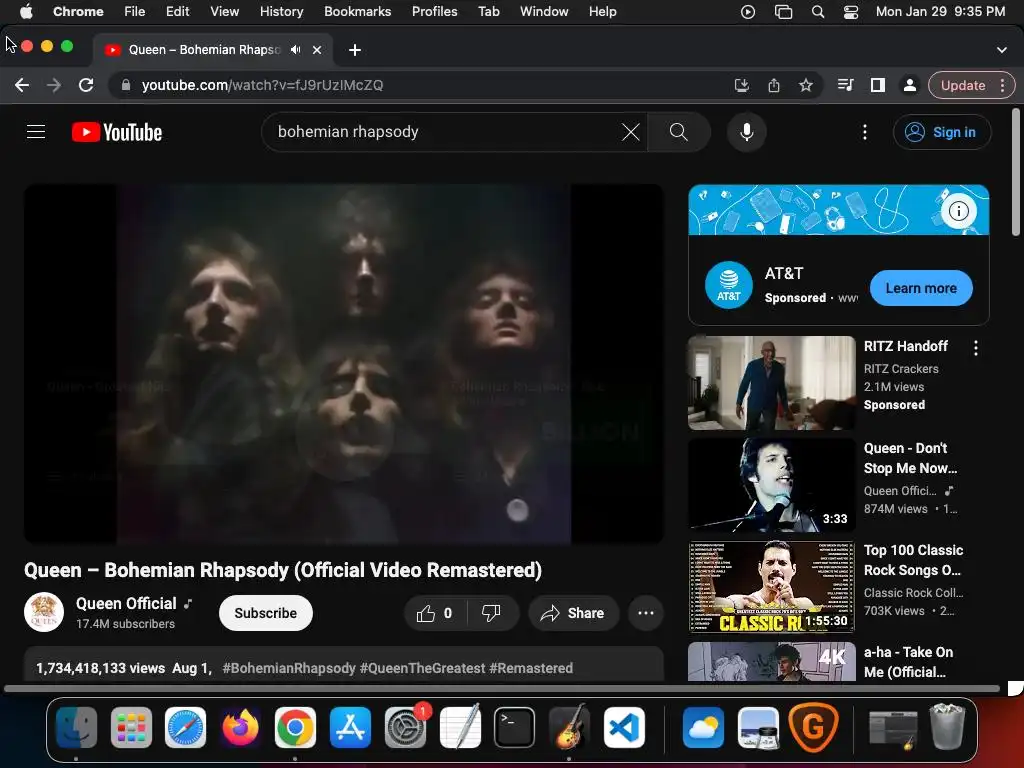Screen dimensions: 1024x768
Task: Open Queen - Don't Stop Me Now thumbnail
Action: tap(771, 485)
